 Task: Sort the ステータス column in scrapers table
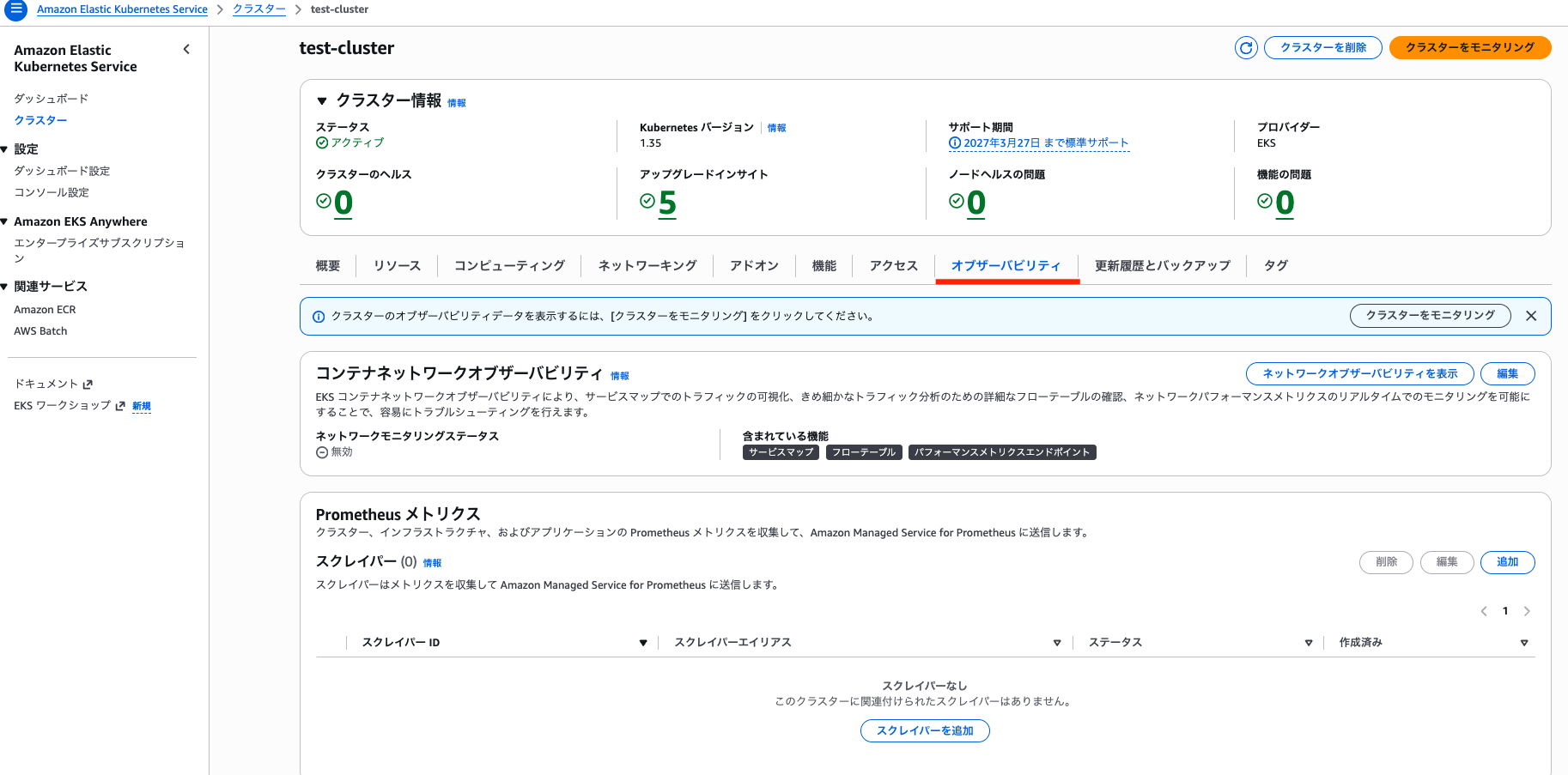[x=1308, y=643]
